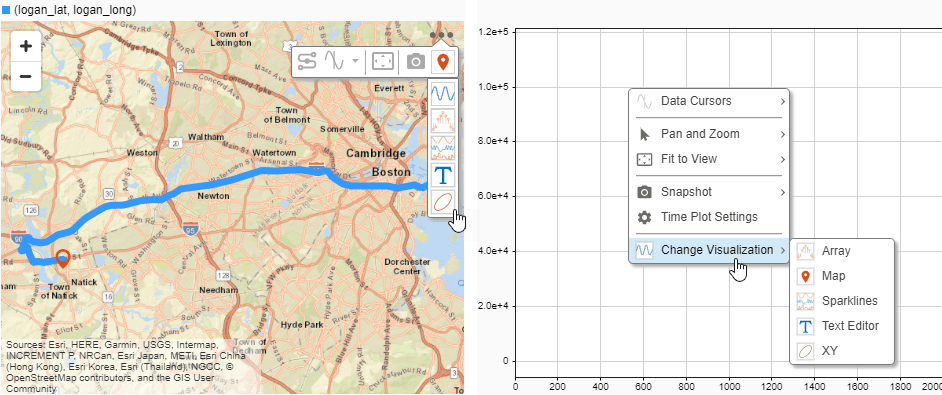Screen dimensions: 942x395
Task: Choose Sparklines icon in visualization flyout
Action: point(443,147)
